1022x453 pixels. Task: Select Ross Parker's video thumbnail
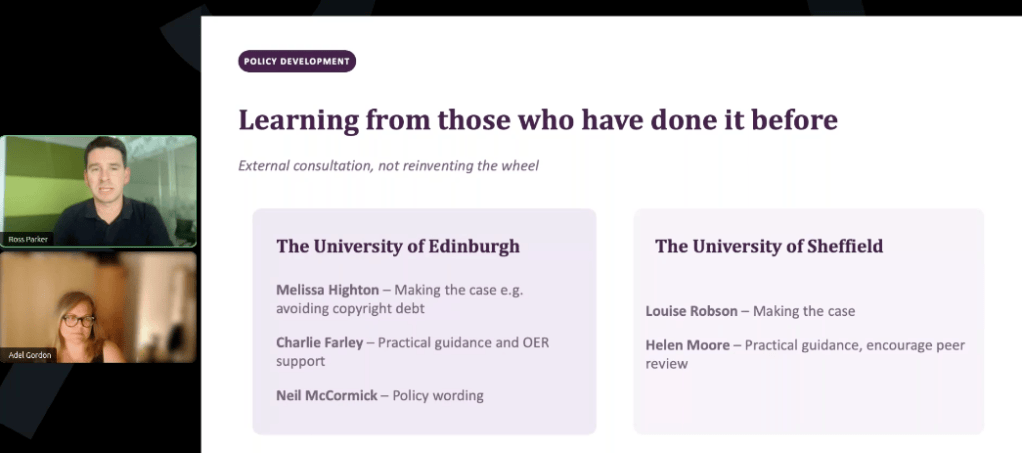(98, 191)
